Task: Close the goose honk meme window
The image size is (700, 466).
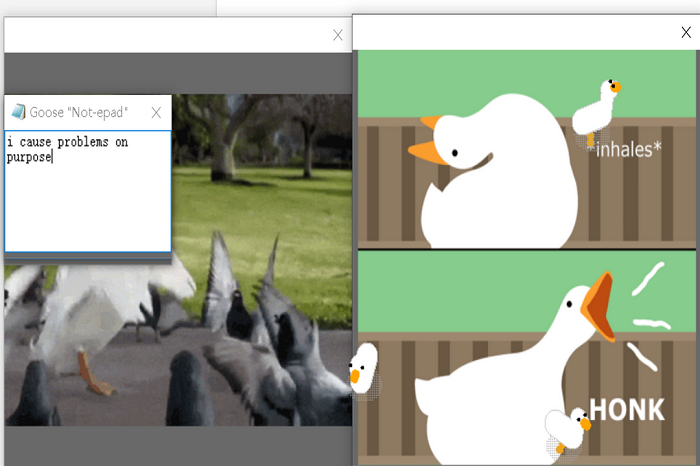Action: click(685, 32)
